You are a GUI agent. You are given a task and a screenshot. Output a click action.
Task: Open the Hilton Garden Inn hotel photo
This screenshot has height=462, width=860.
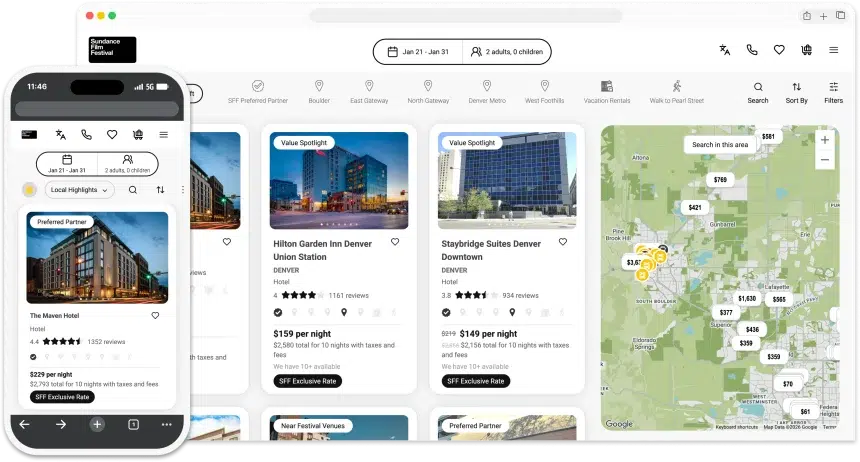click(339, 181)
